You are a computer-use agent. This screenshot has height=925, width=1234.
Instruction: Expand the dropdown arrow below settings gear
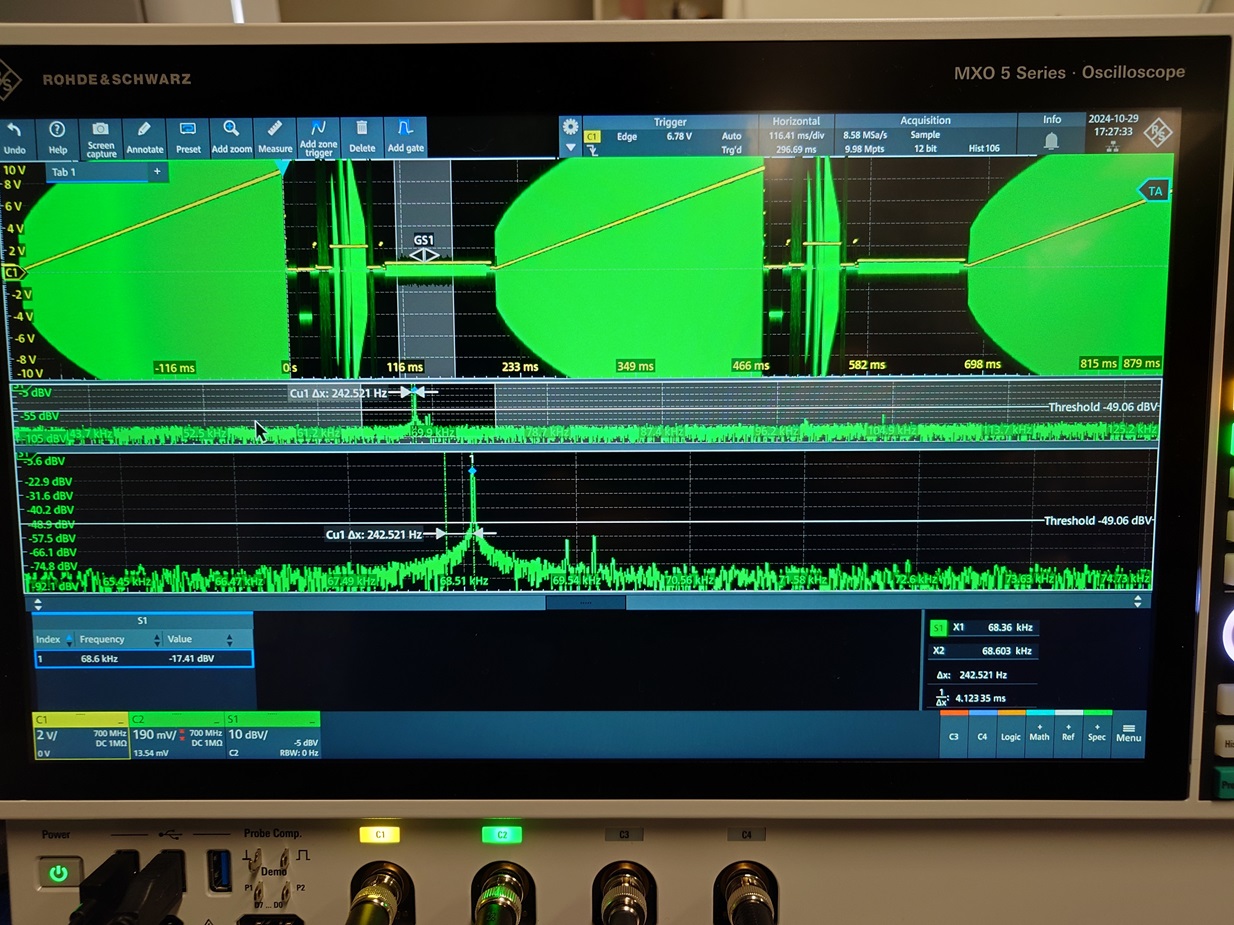coord(570,149)
